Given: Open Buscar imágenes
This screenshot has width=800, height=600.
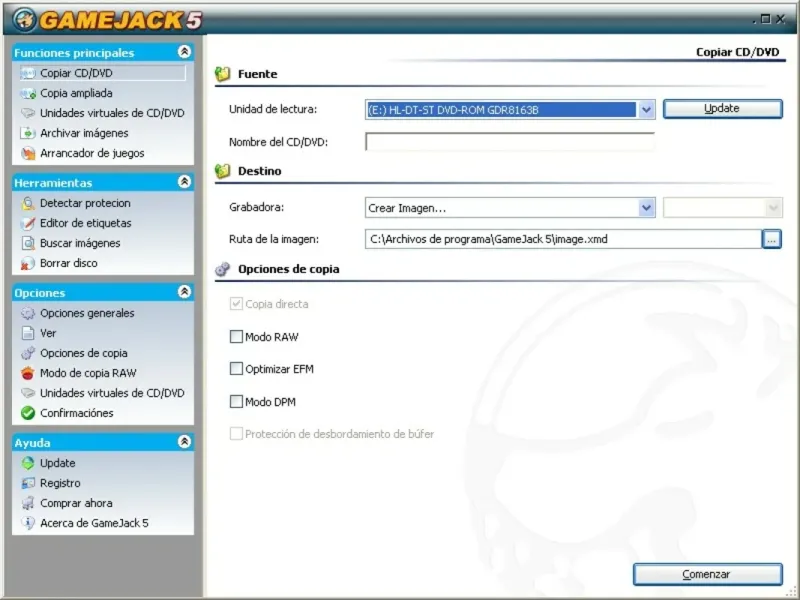Looking at the screenshot, I should 80,243.
